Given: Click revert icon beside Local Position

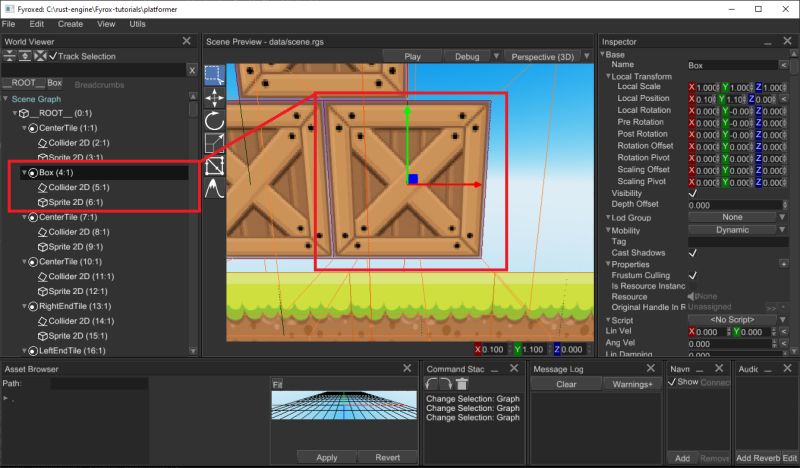Looking at the screenshot, I should point(784,99).
